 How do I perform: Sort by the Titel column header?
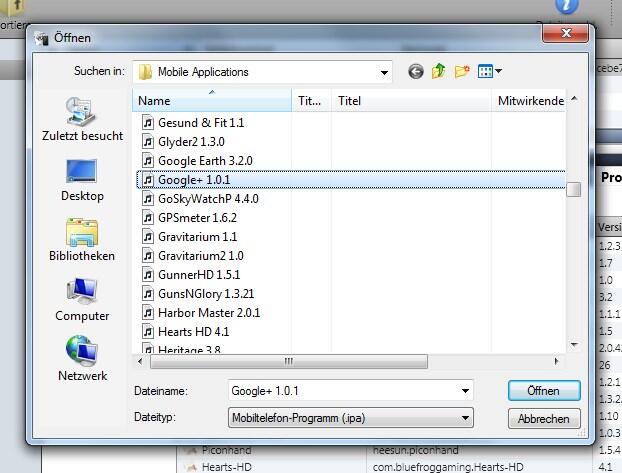point(411,101)
